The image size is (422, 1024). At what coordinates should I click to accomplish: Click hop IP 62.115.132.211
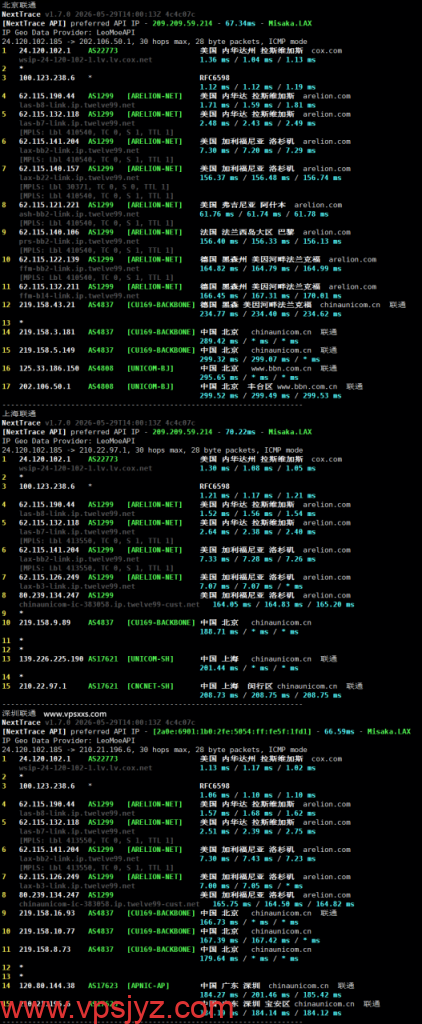pyautogui.click(x=50, y=286)
